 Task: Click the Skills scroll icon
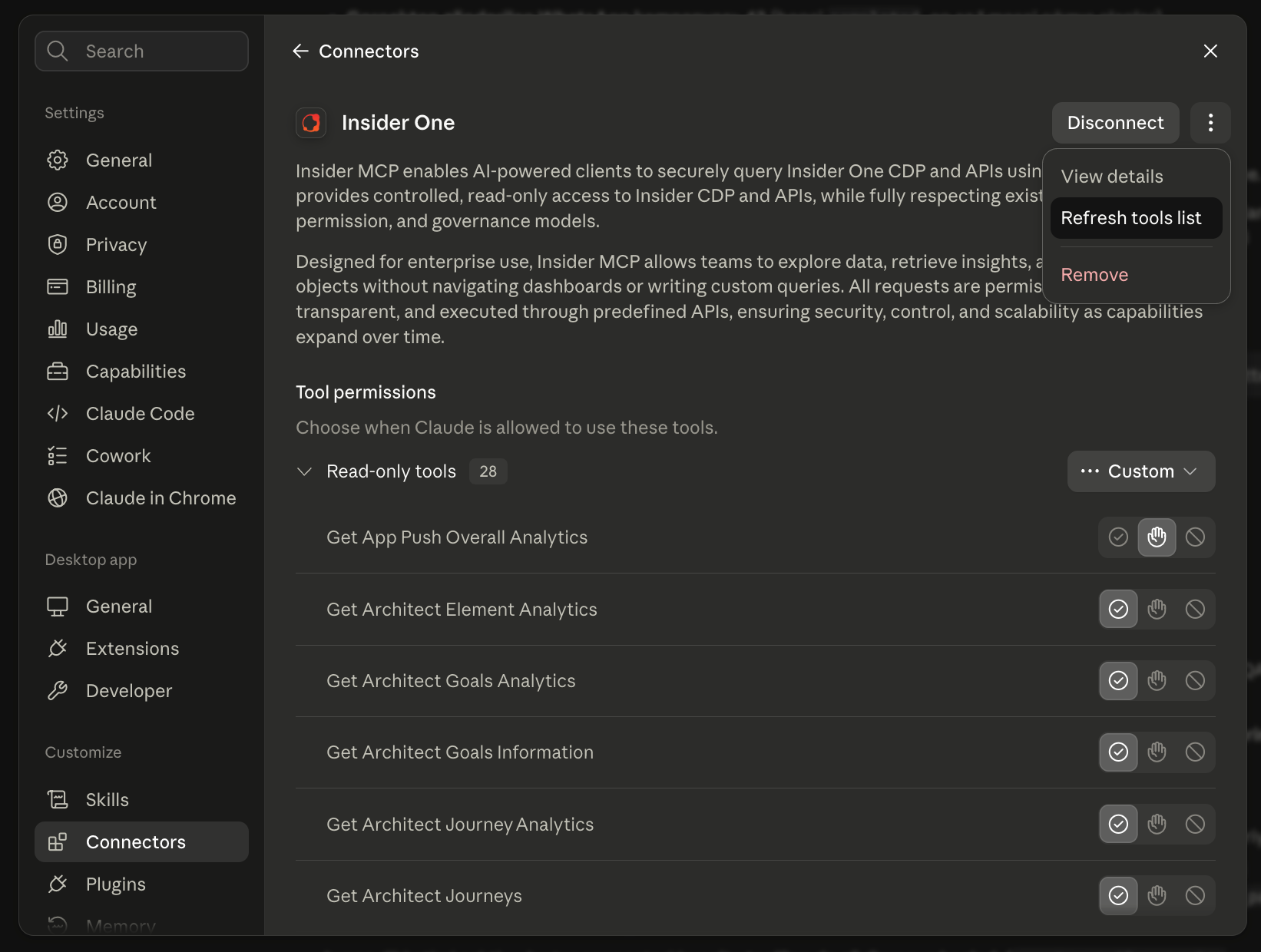point(58,799)
